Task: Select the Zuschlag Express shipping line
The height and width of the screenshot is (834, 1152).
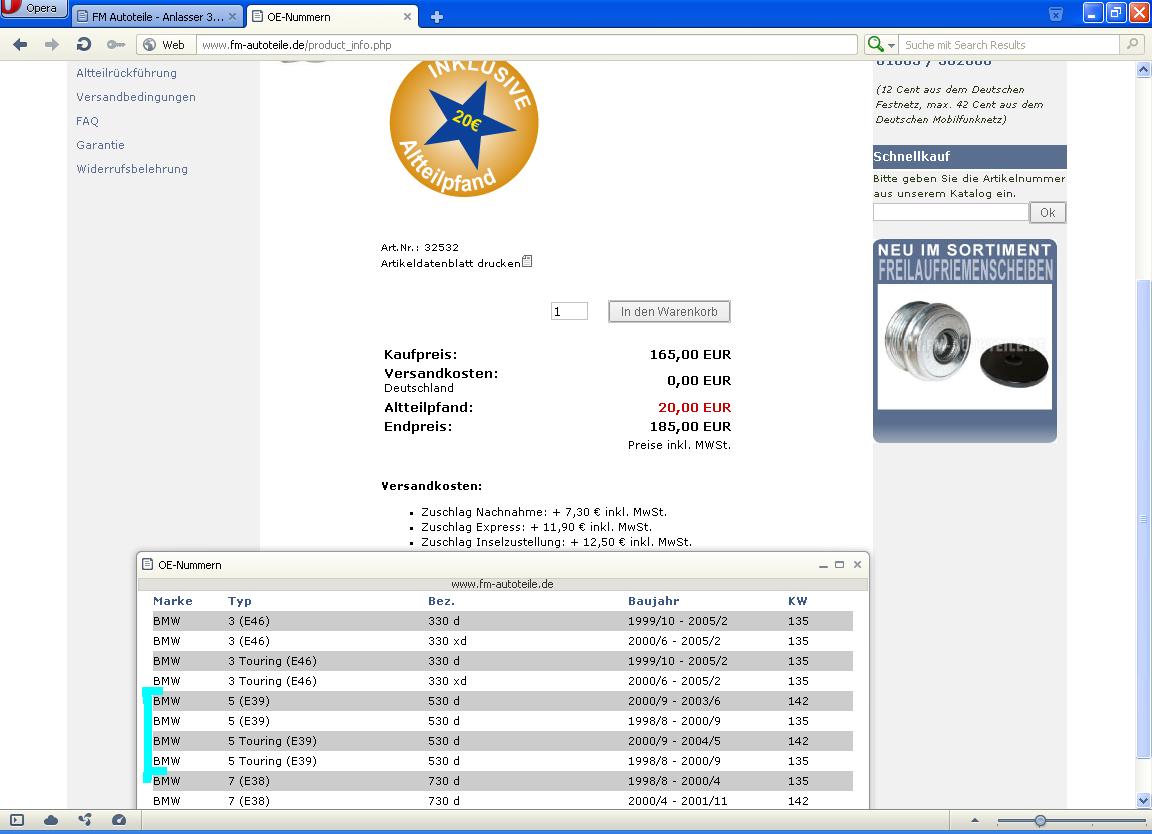Action: [x=536, y=528]
